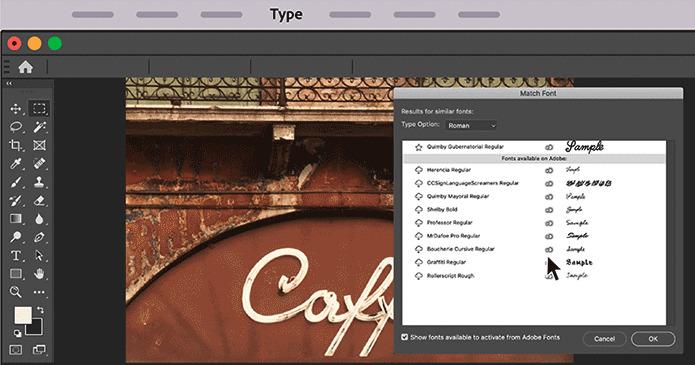Viewport: 695px width, 365px height.
Task: Collapse the toolbar with double chevrons
Action: [9, 83]
